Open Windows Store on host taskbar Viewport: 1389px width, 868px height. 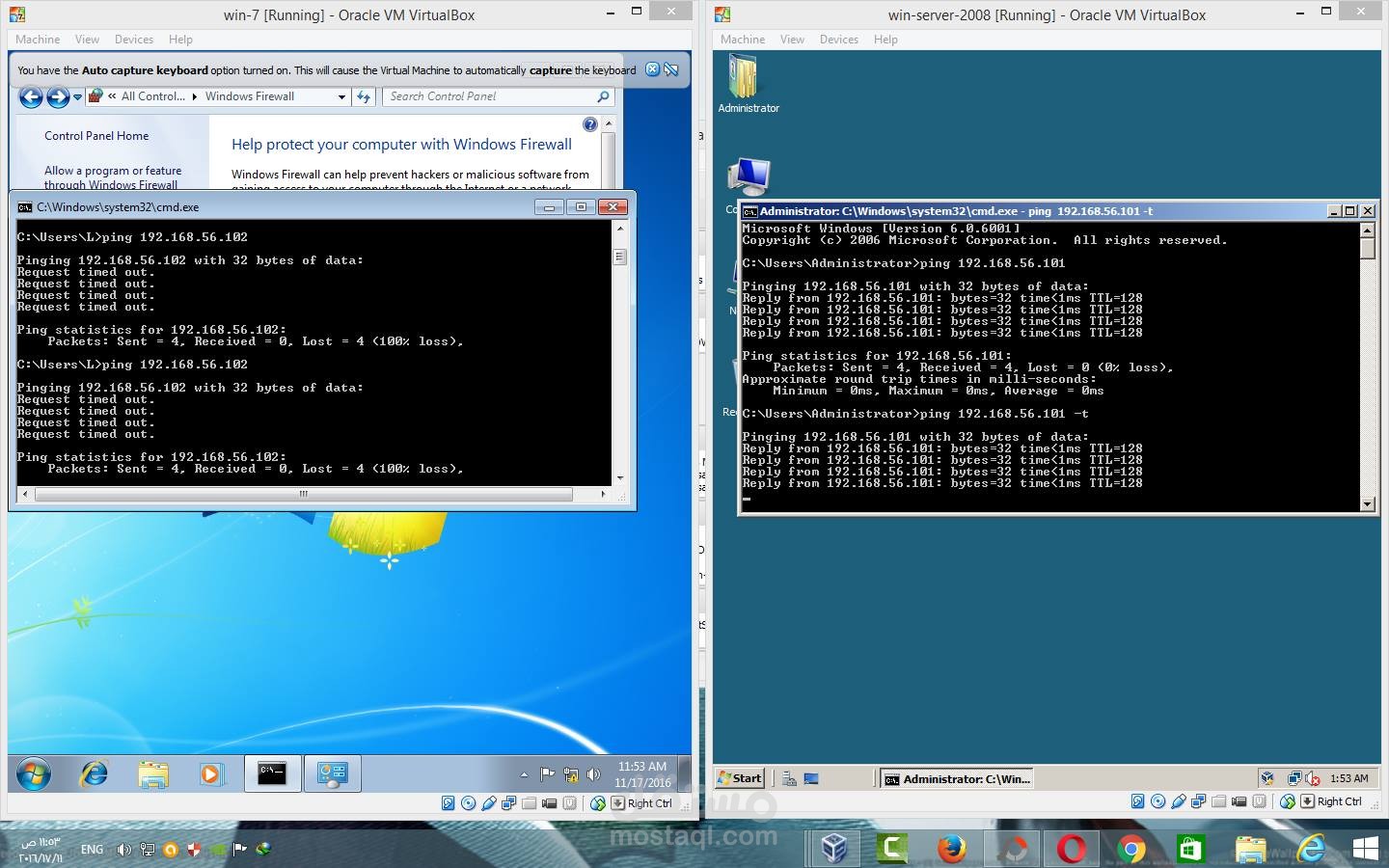[1190, 849]
